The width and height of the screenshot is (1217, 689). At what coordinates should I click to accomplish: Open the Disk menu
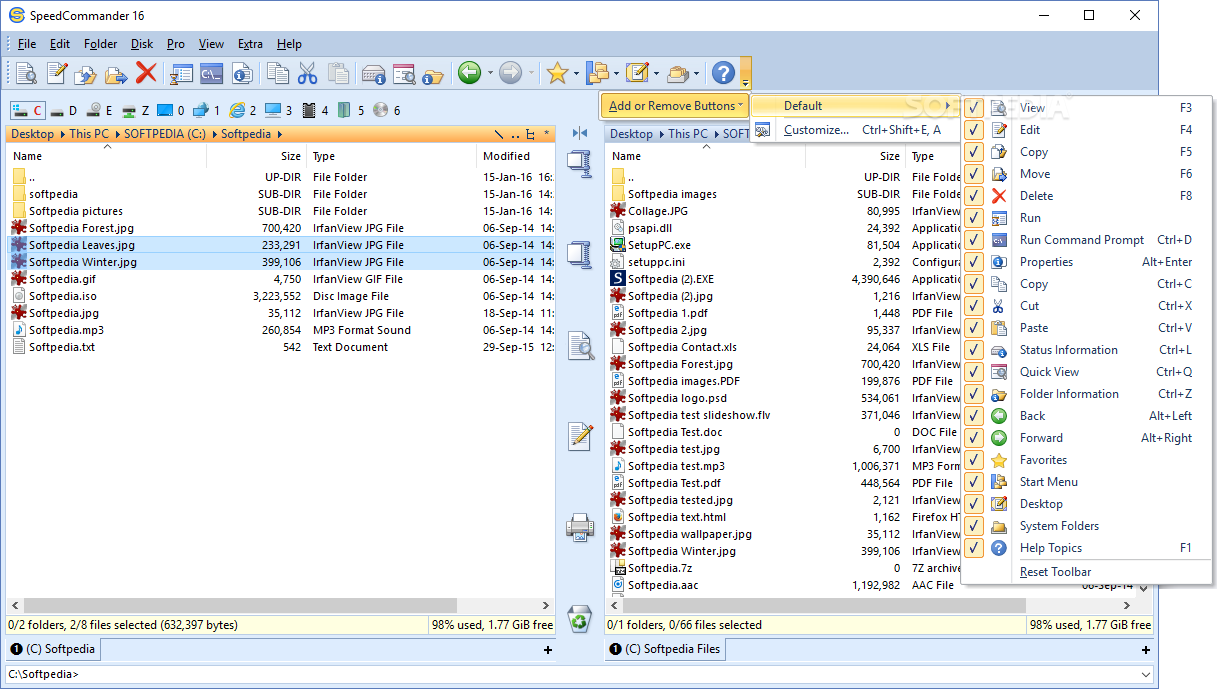point(142,44)
